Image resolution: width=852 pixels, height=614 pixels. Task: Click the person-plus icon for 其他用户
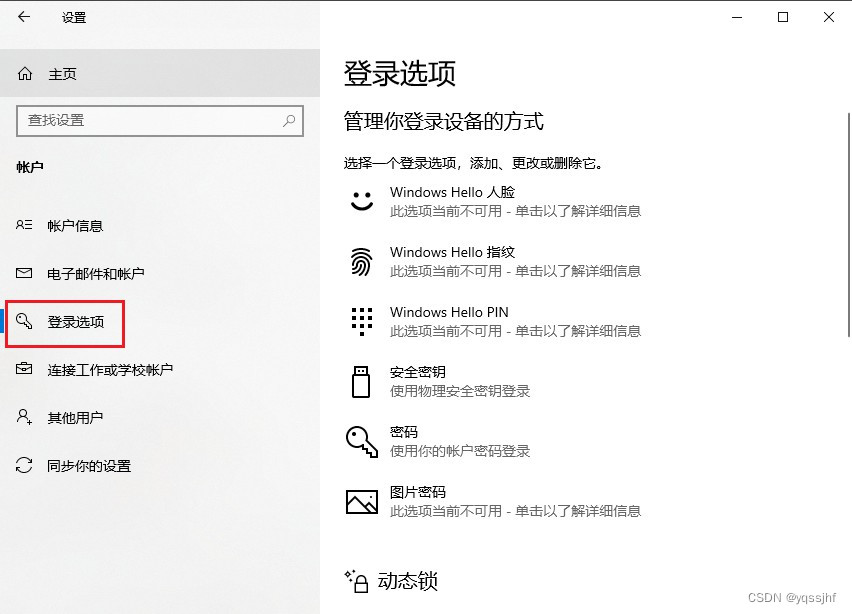24,417
